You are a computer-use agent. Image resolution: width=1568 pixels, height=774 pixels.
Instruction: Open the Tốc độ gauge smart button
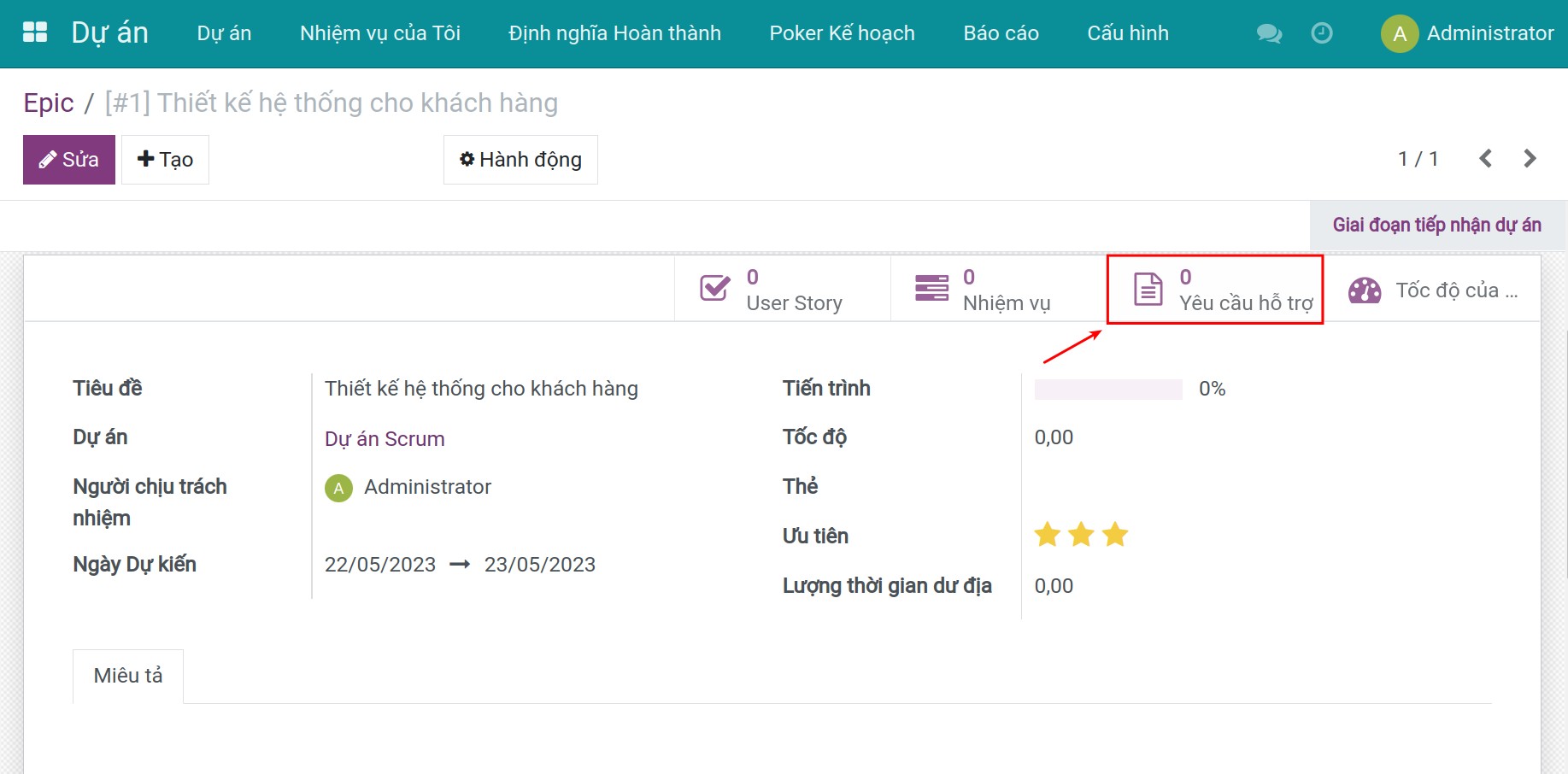point(1365,290)
